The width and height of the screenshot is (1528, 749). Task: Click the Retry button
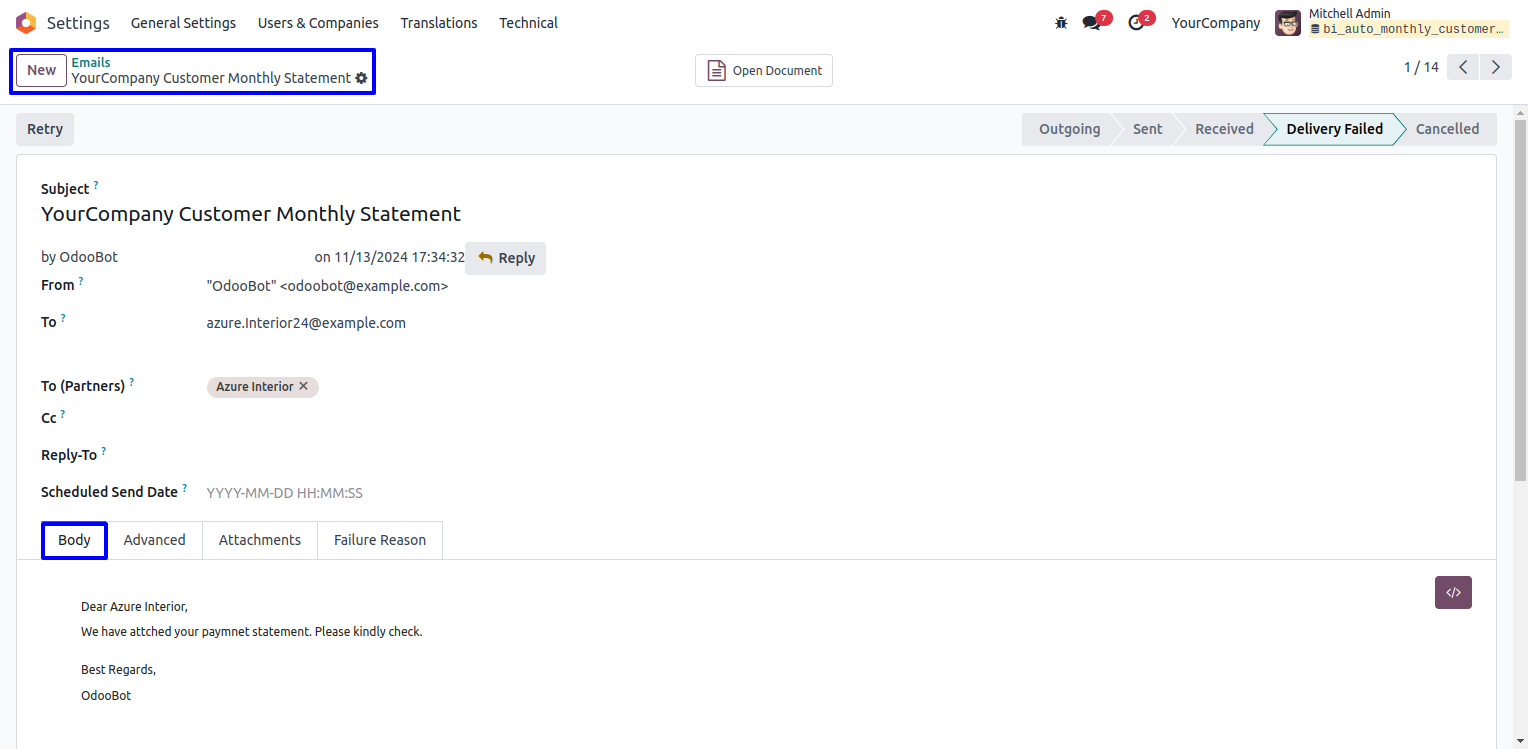click(45, 129)
